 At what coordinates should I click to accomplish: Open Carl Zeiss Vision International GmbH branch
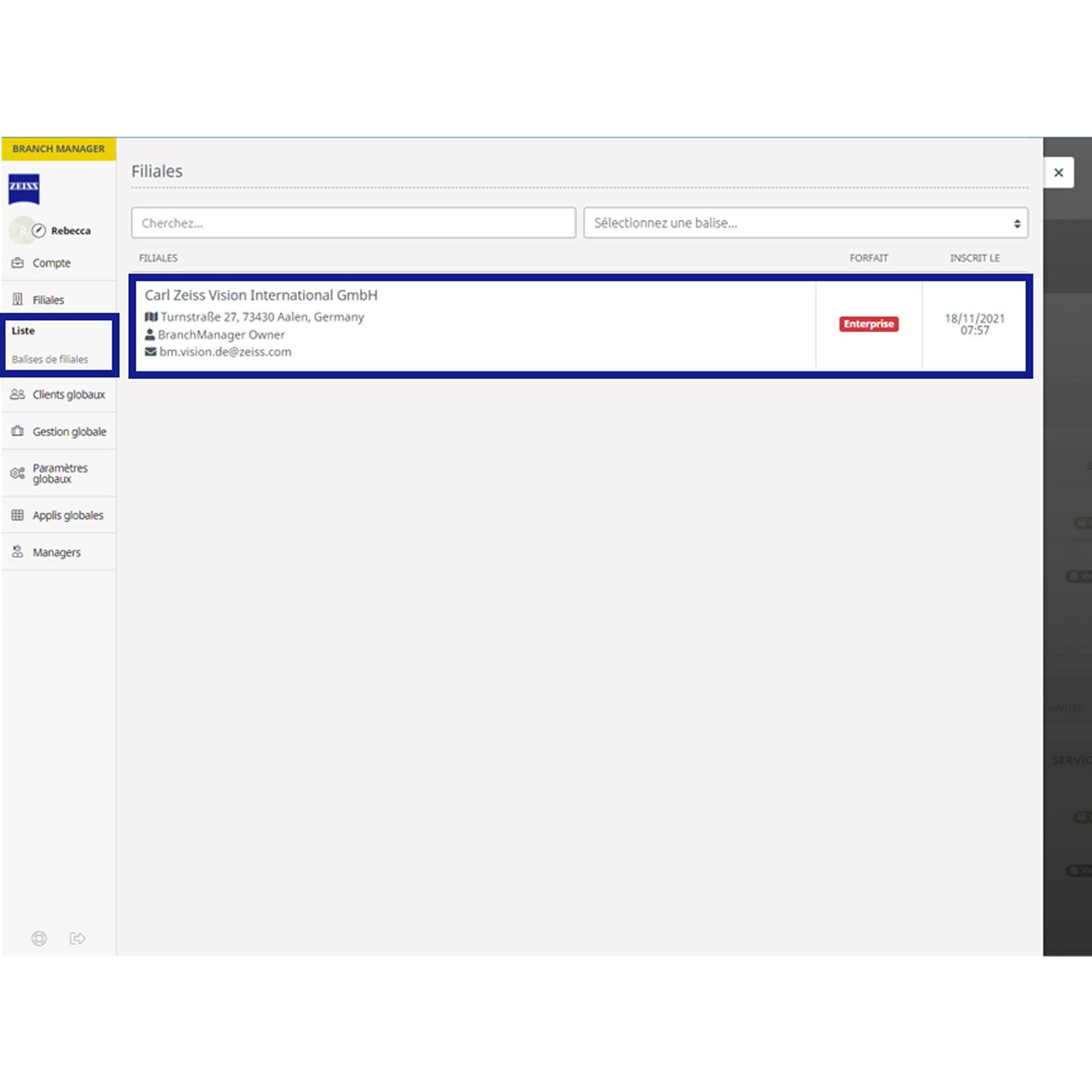[261, 295]
